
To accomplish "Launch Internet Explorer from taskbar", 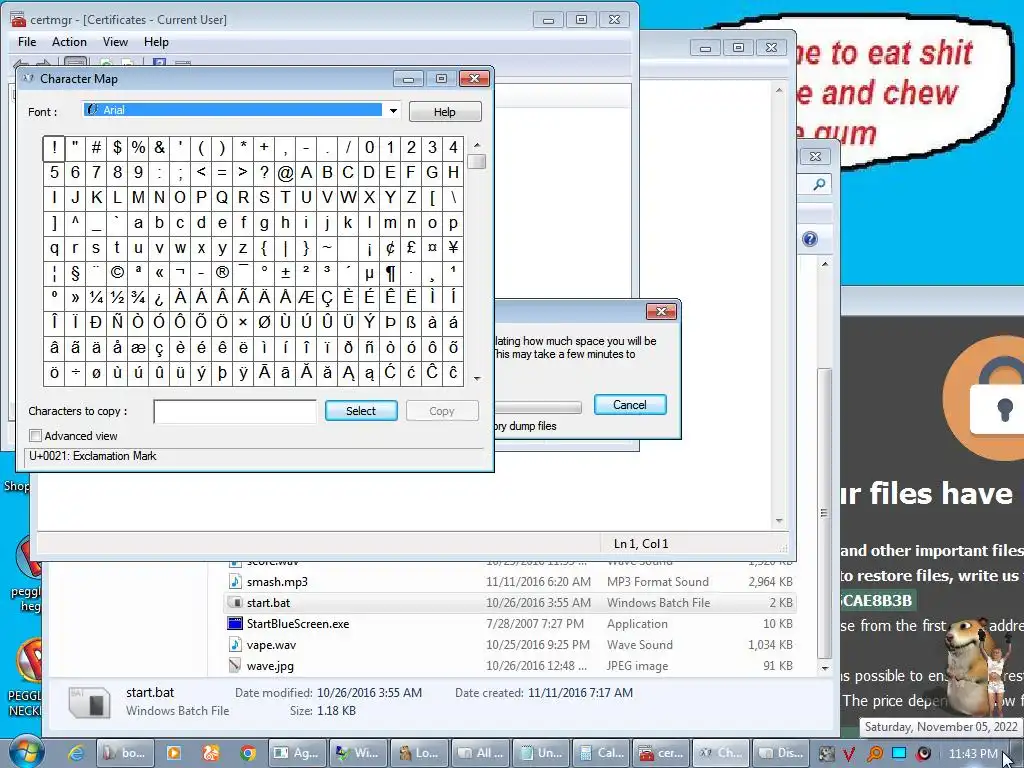I will (76, 753).
